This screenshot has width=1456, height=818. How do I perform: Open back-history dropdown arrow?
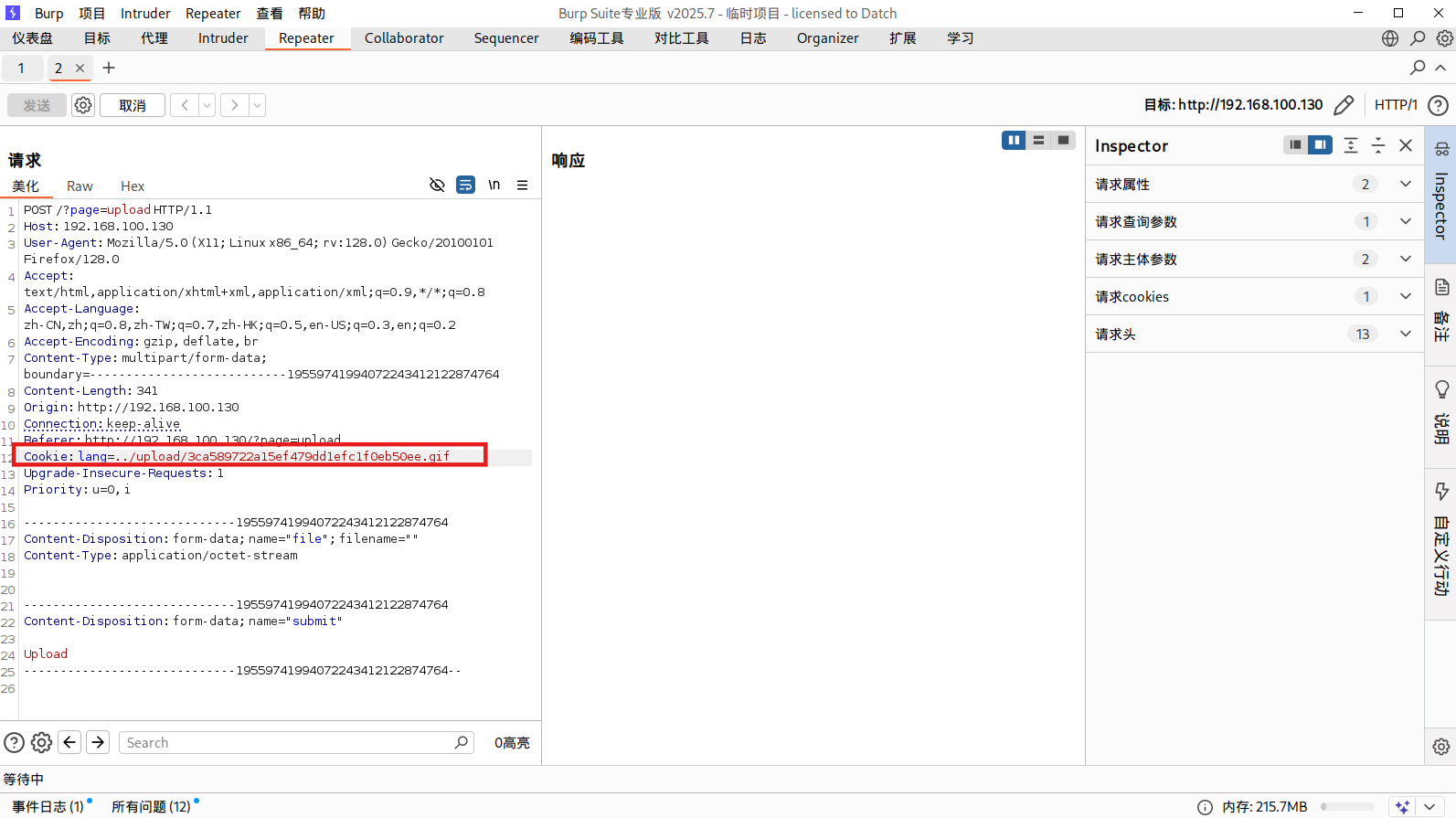(x=207, y=105)
